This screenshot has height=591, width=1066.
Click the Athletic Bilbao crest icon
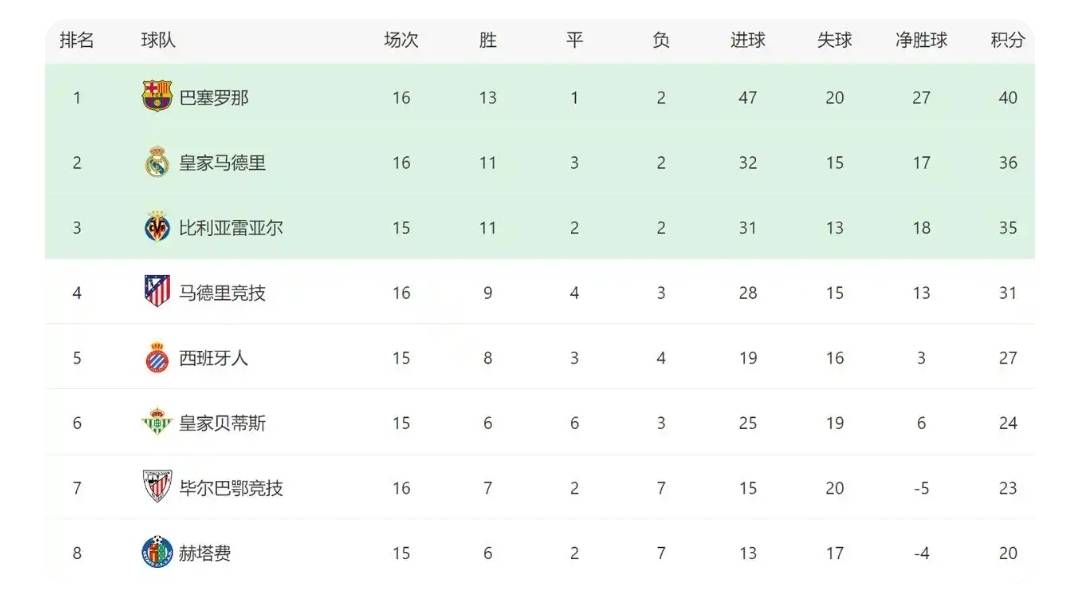tap(157, 487)
